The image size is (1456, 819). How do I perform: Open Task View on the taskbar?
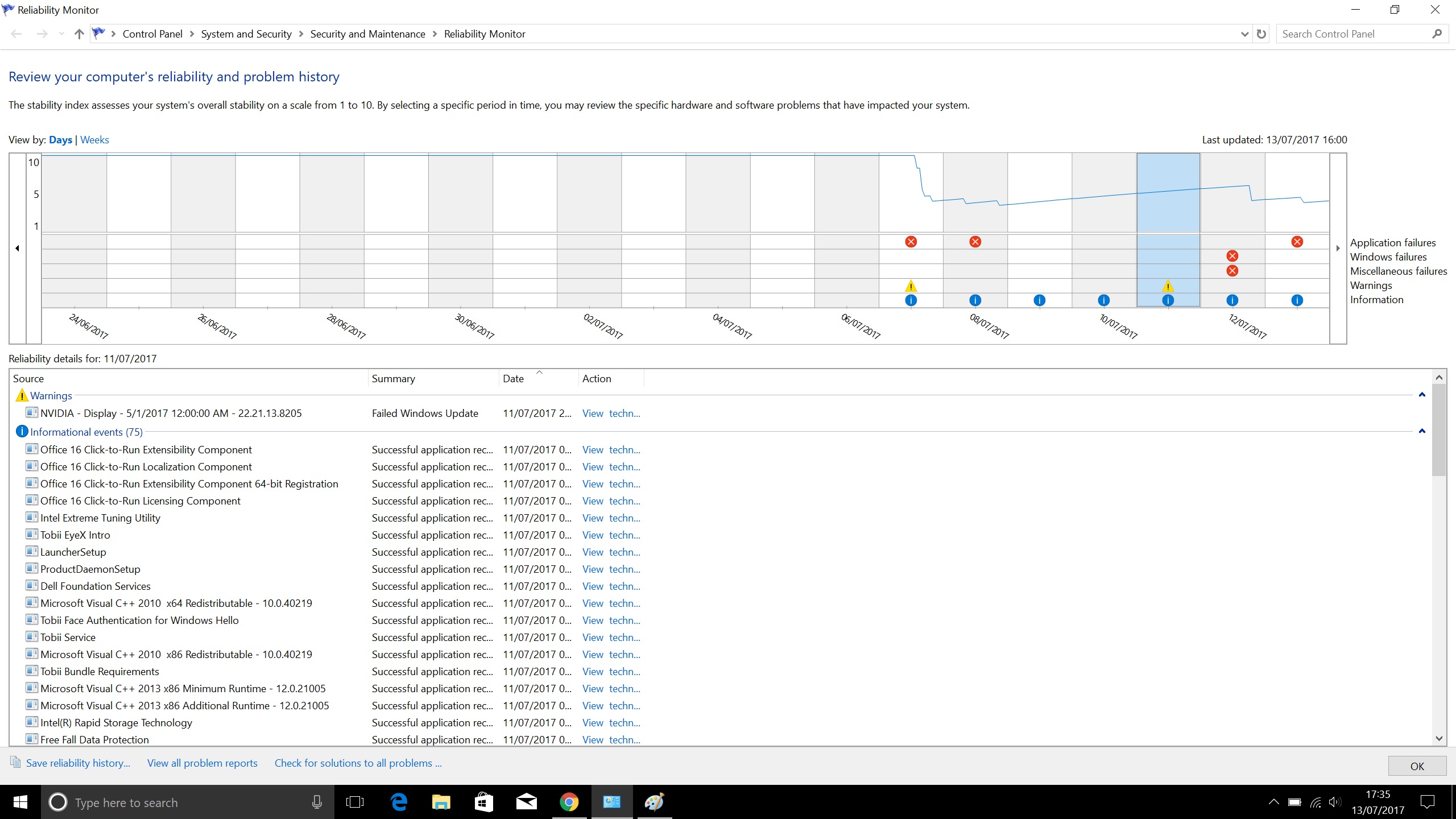click(x=355, y=803)
